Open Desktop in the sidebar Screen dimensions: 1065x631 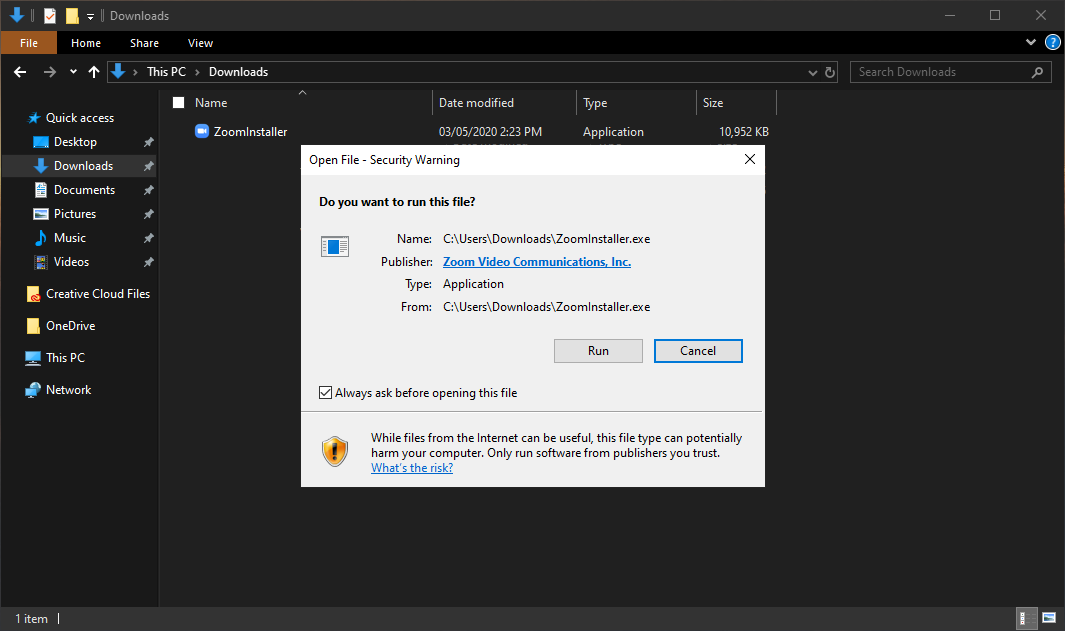(75, 142)
